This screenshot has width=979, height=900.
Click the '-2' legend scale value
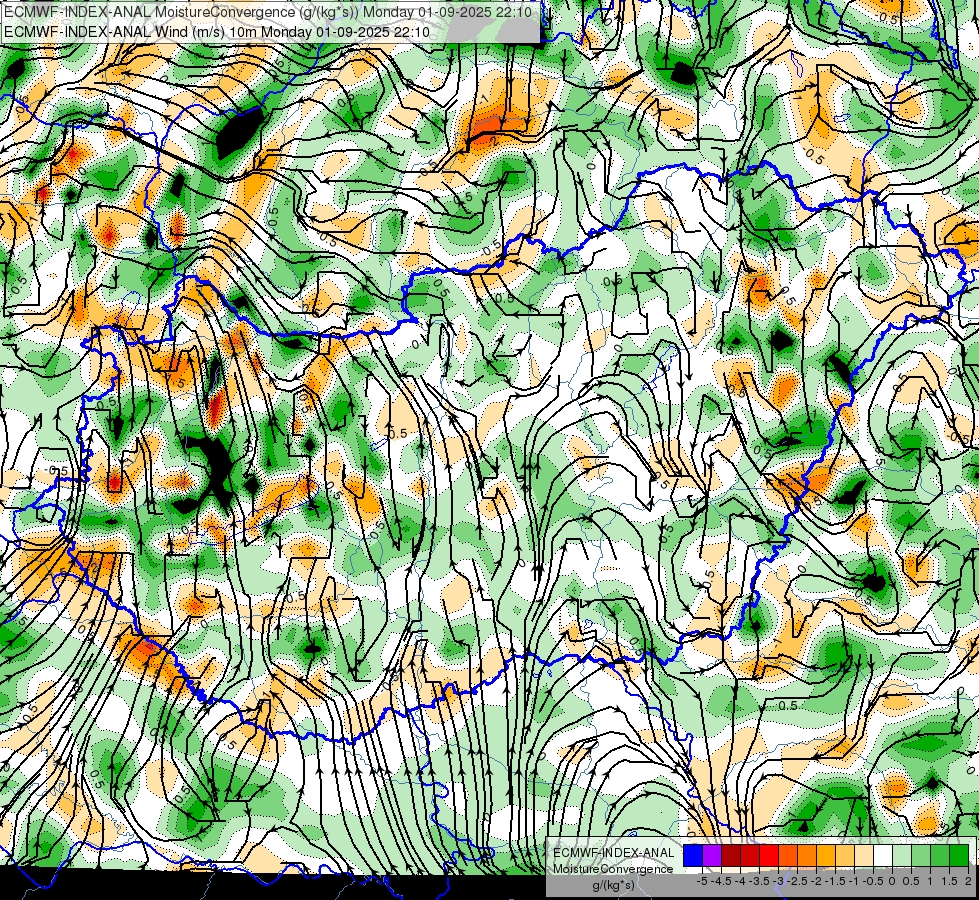point(816,881)
